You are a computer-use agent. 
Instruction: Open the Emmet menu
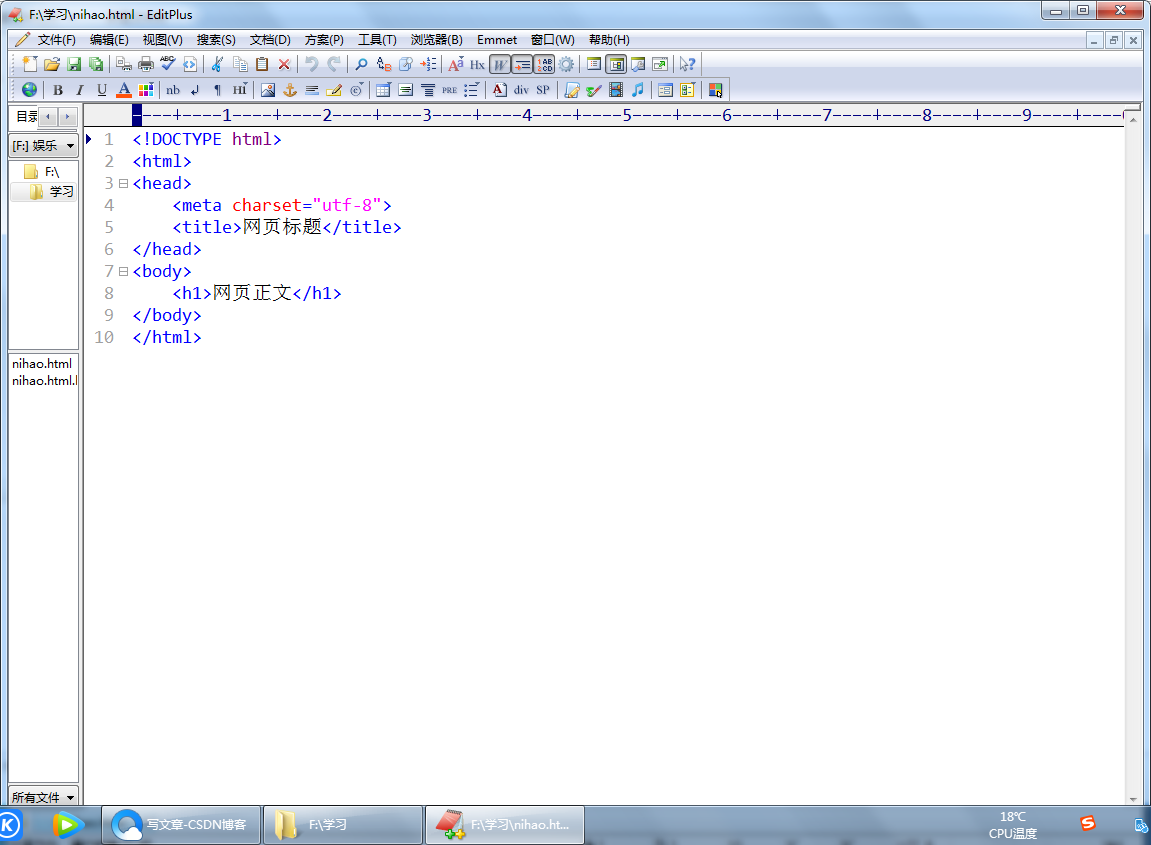coord(497,40)
